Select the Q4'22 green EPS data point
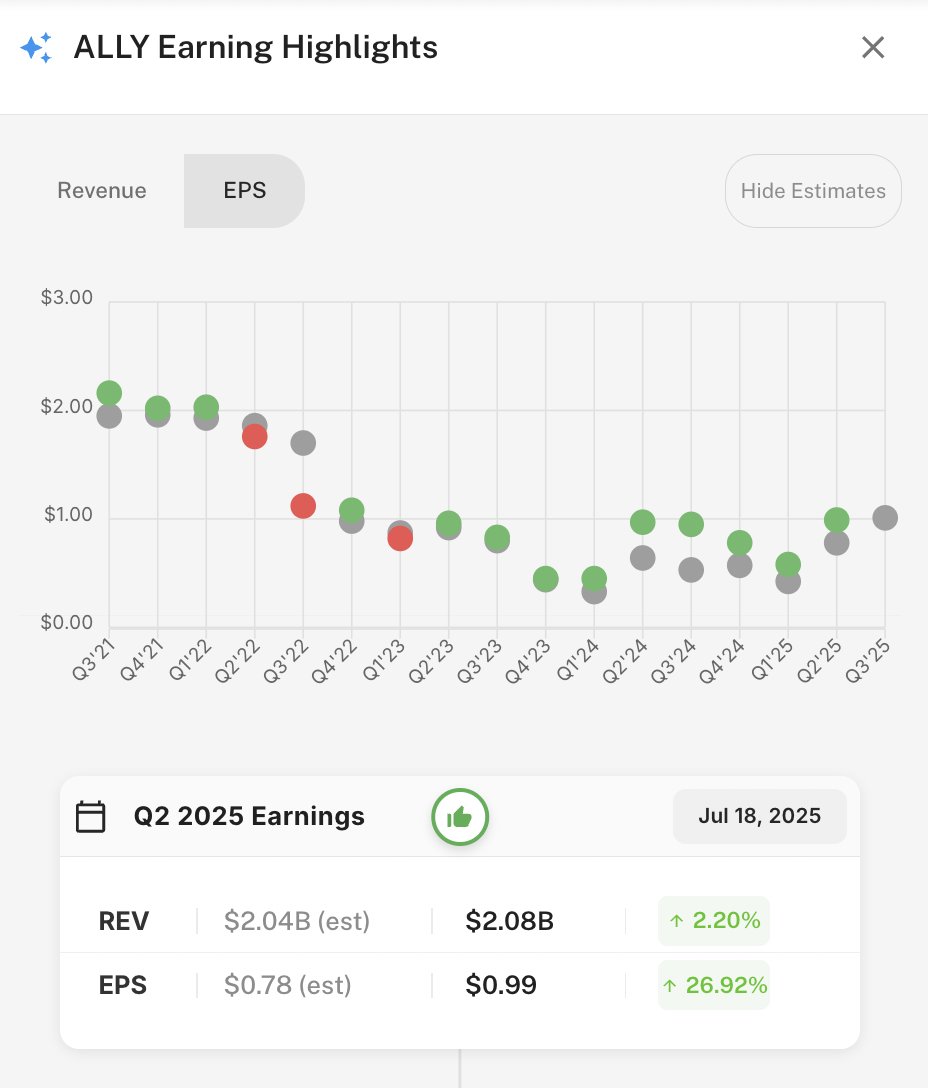 (352, 510)
